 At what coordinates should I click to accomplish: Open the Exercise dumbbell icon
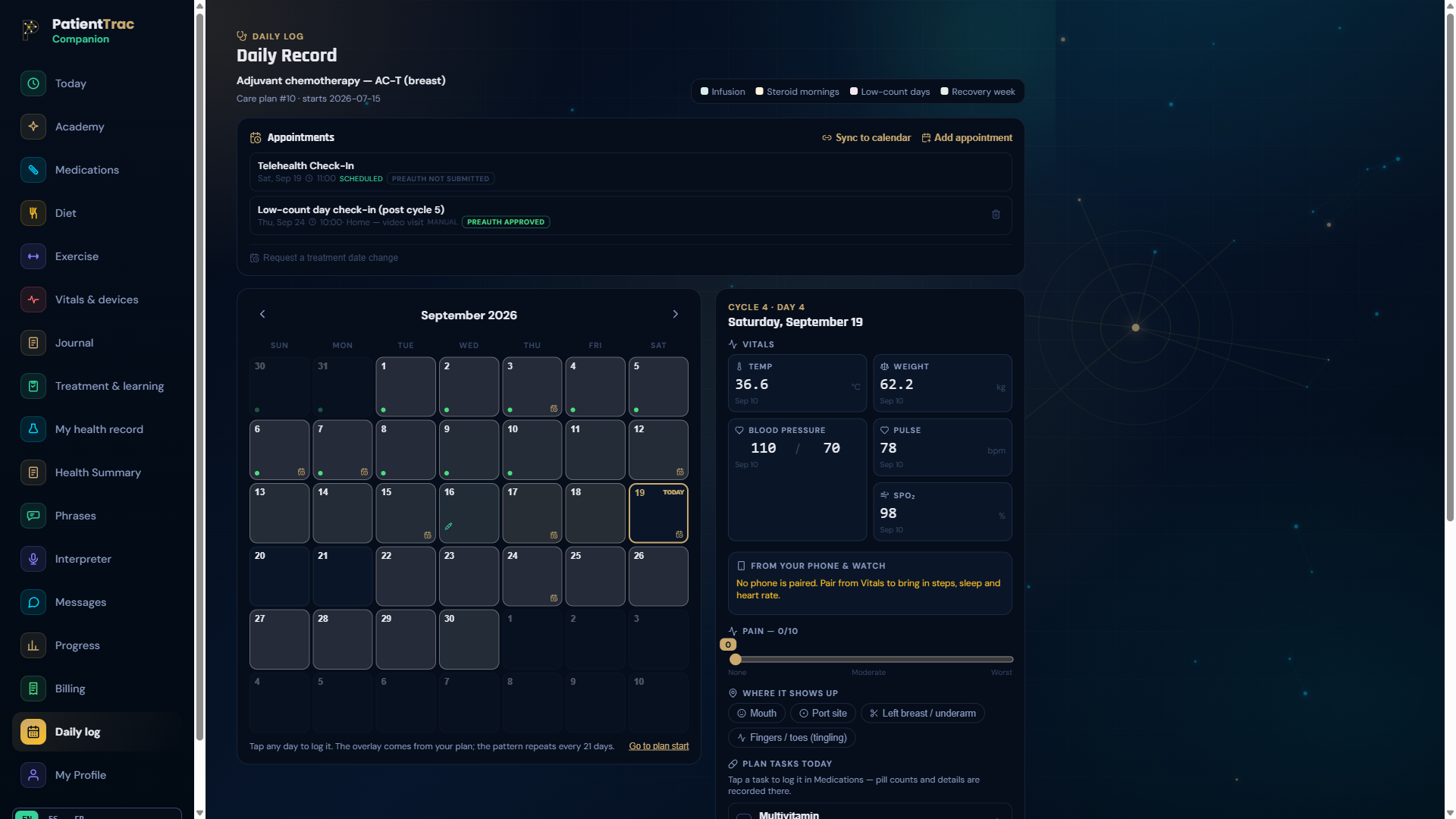click(33, 256)
